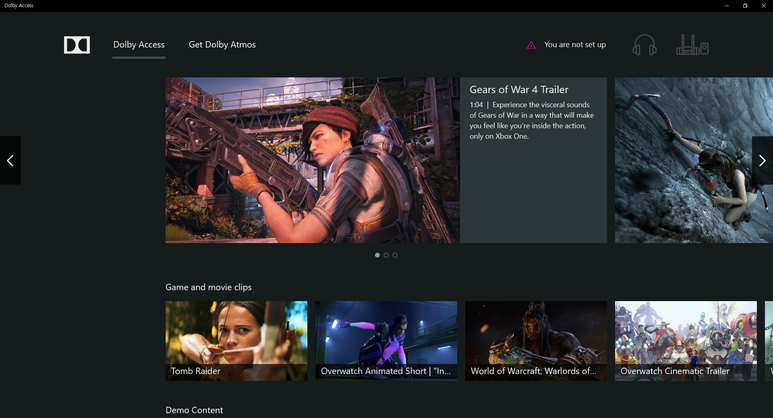Viewport: 773px width, 418px height.
Task: Select the first carousel page dot
Action: pyautogui.click(x=377, y=255)
